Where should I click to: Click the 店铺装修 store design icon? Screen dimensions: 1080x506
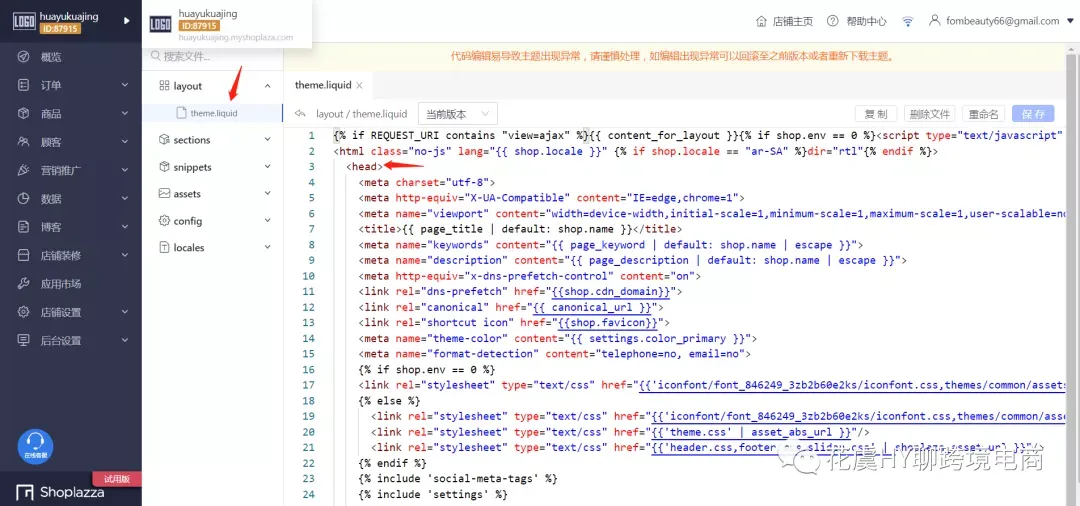[x=24, y=255]
